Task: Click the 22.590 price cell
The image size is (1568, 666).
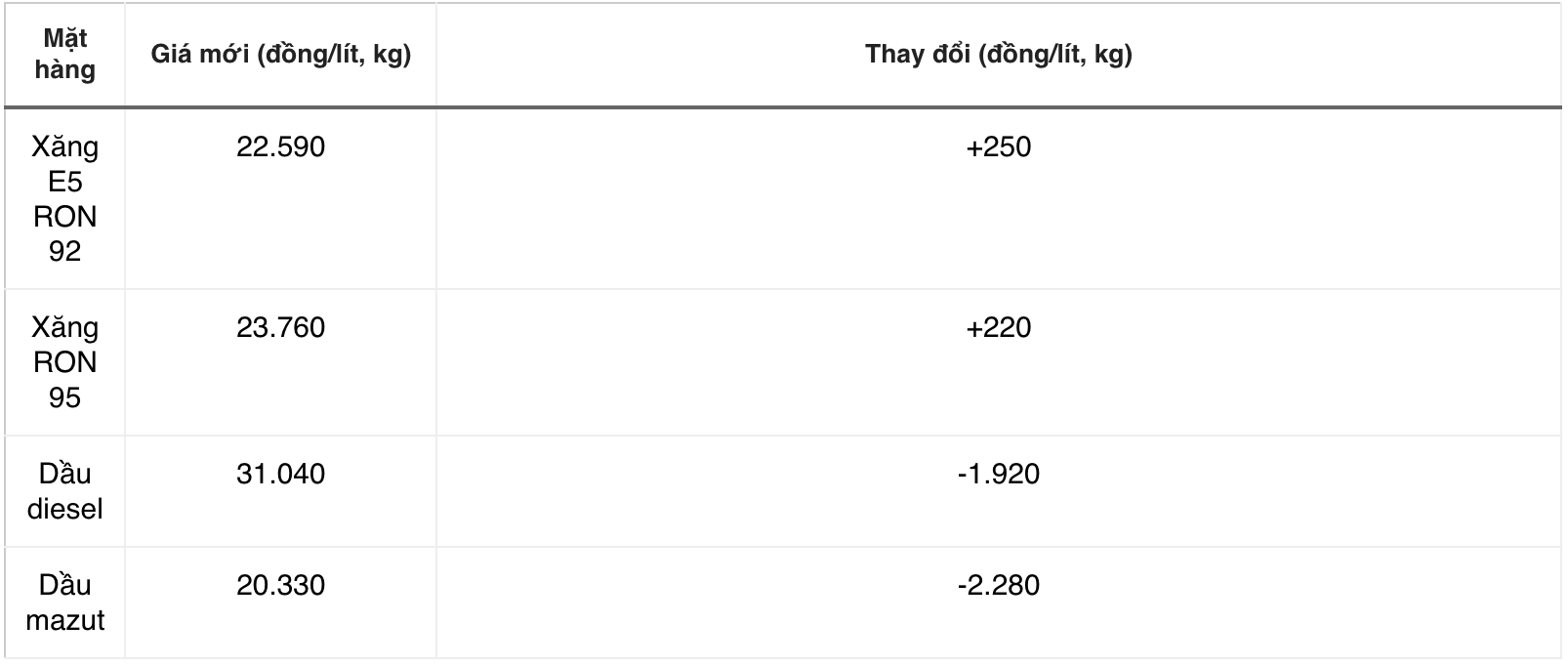Action: (x=280, y=147)
